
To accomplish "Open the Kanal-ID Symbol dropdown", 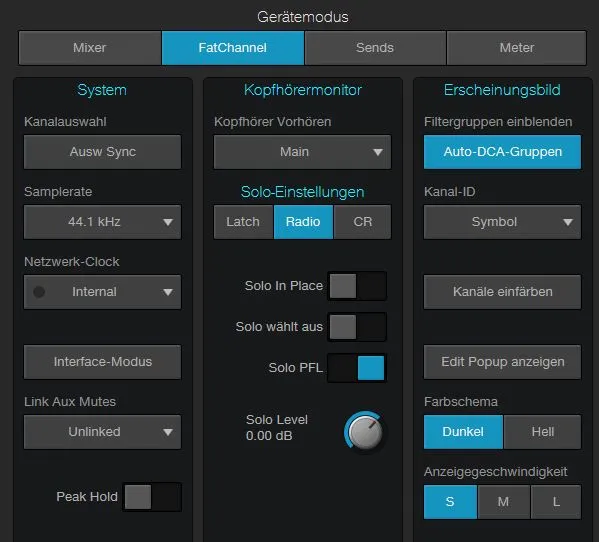I will point(502,222).
